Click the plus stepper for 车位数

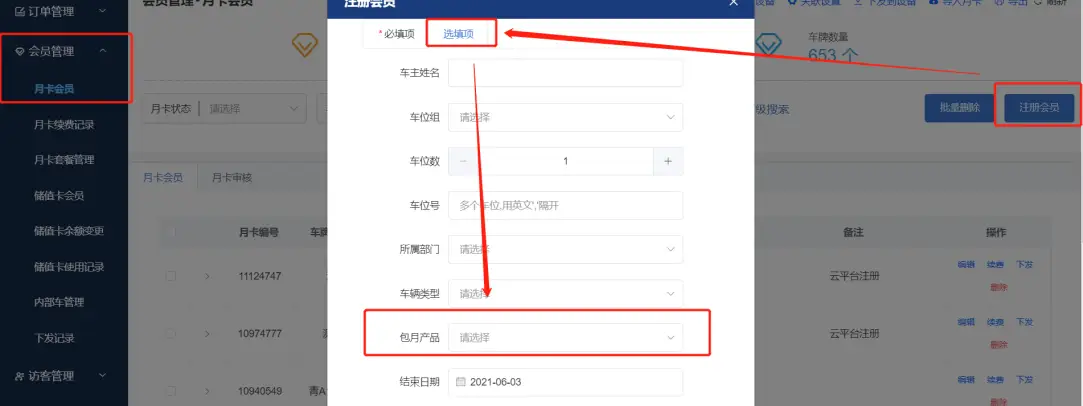tap(668, 161)
